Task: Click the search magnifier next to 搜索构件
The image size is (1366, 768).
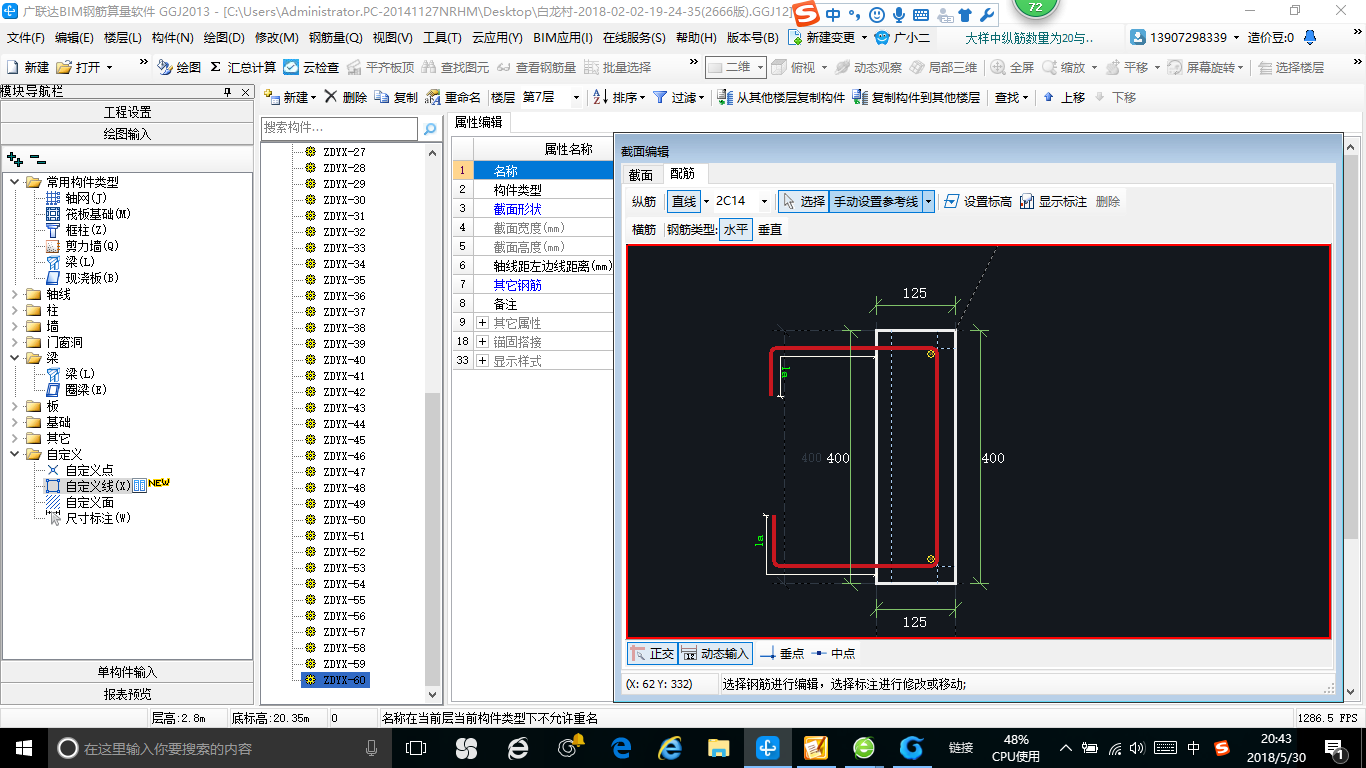Action: [430, 128]
